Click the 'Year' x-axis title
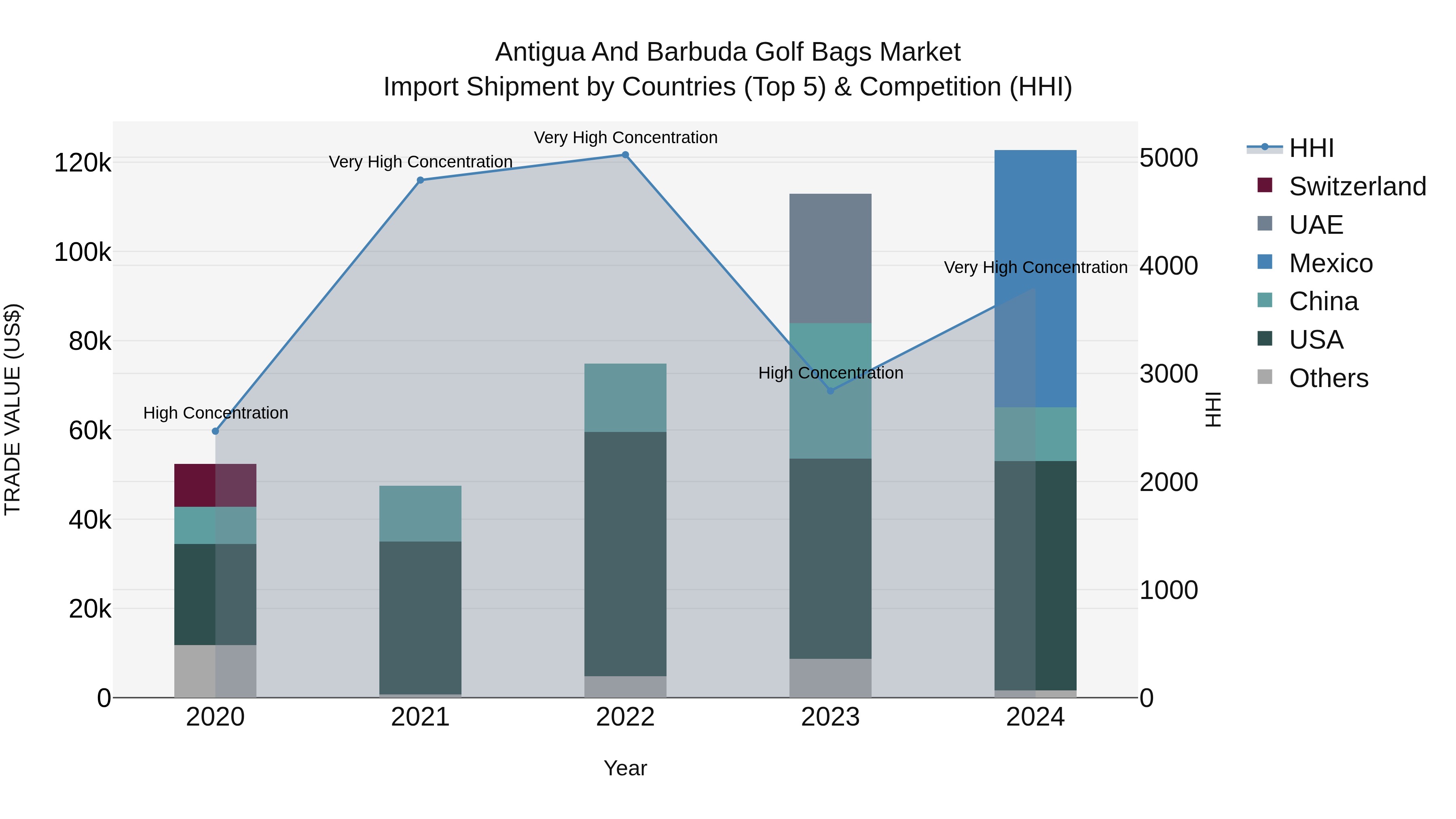This screenshot has height=819, width=1456. pos(625,769)
